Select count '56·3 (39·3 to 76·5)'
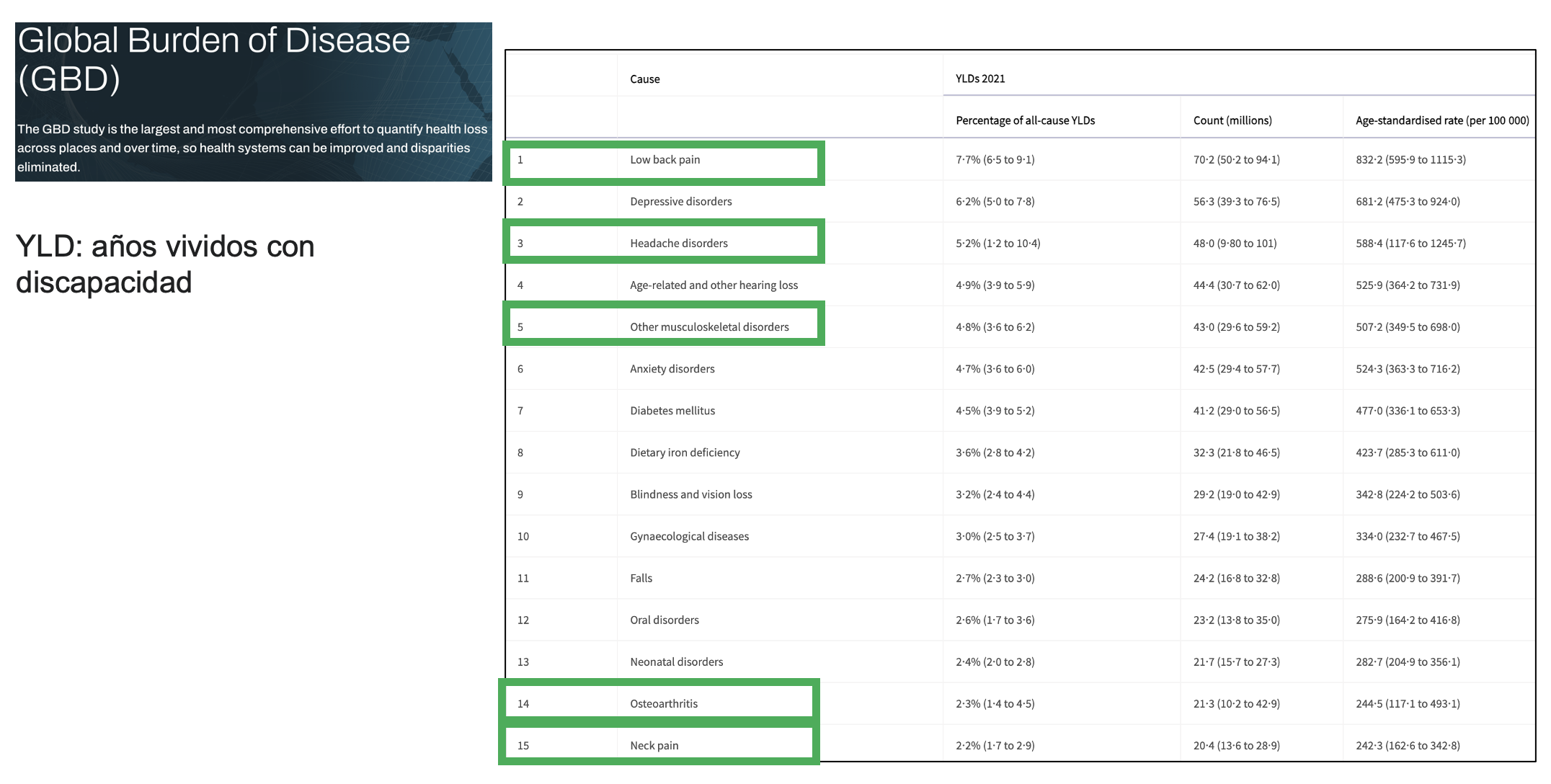Image resolution: width=1551 pixels, height=784 pixels. coord(1236,202)
